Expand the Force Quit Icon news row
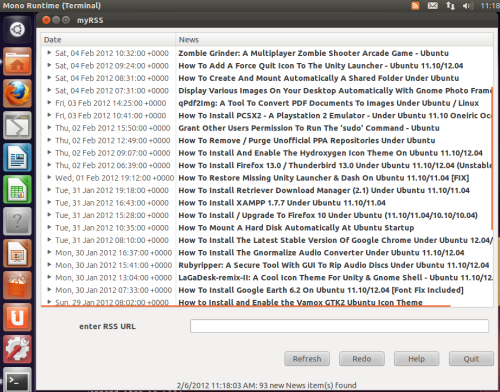This screenshot has width=500, height=392. 49,65
